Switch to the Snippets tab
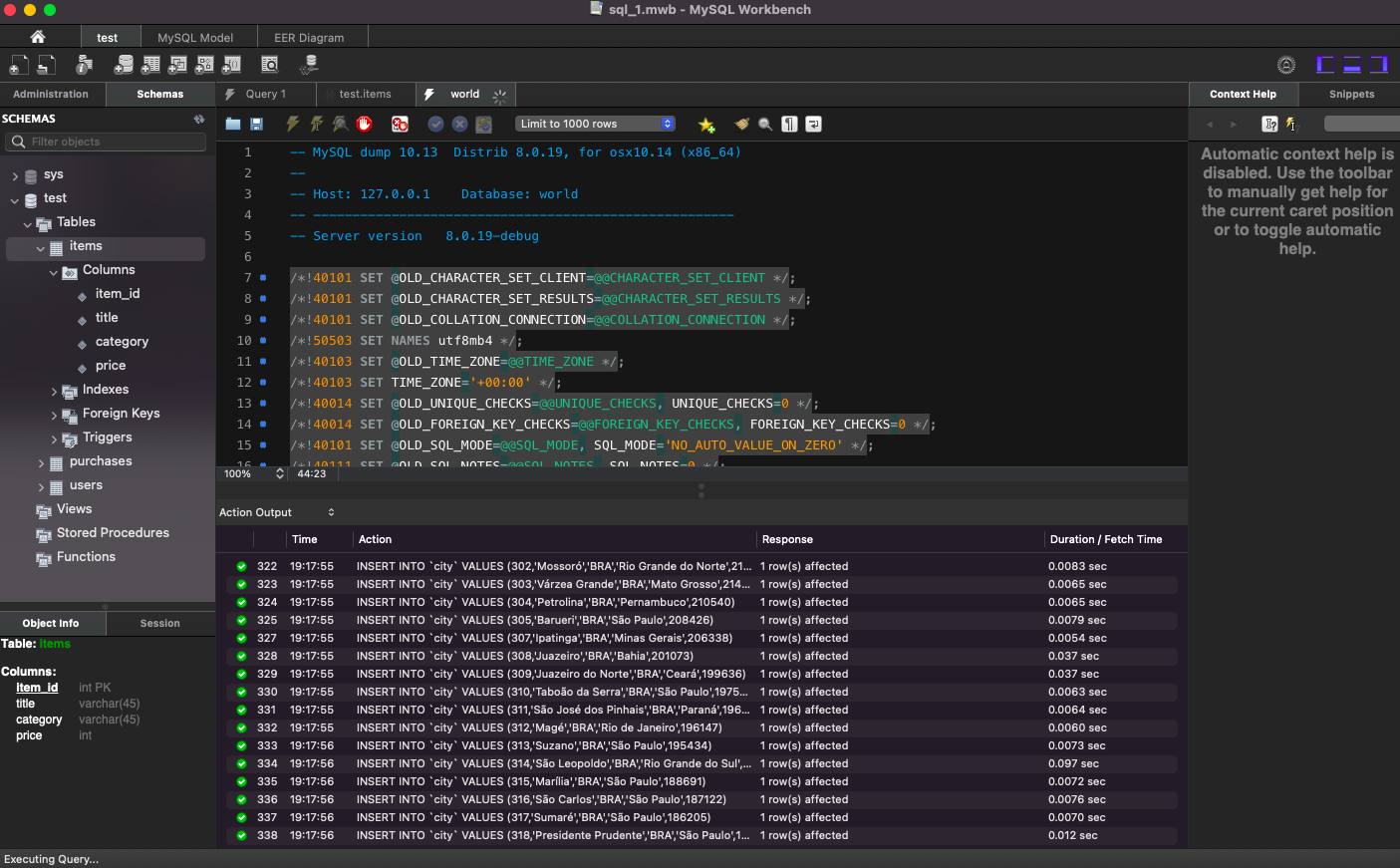 1351,94
